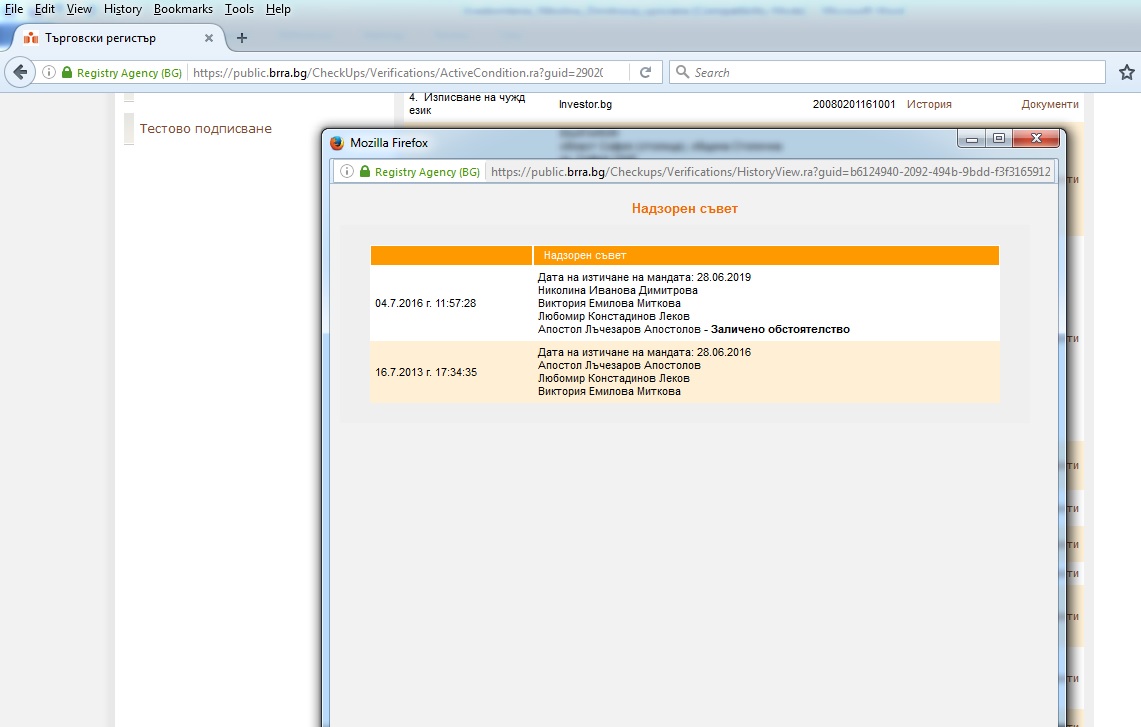The image size is (1141, 727).
Task: Maximize the Mozilla Firefox popup window
Action: (998, 138)
